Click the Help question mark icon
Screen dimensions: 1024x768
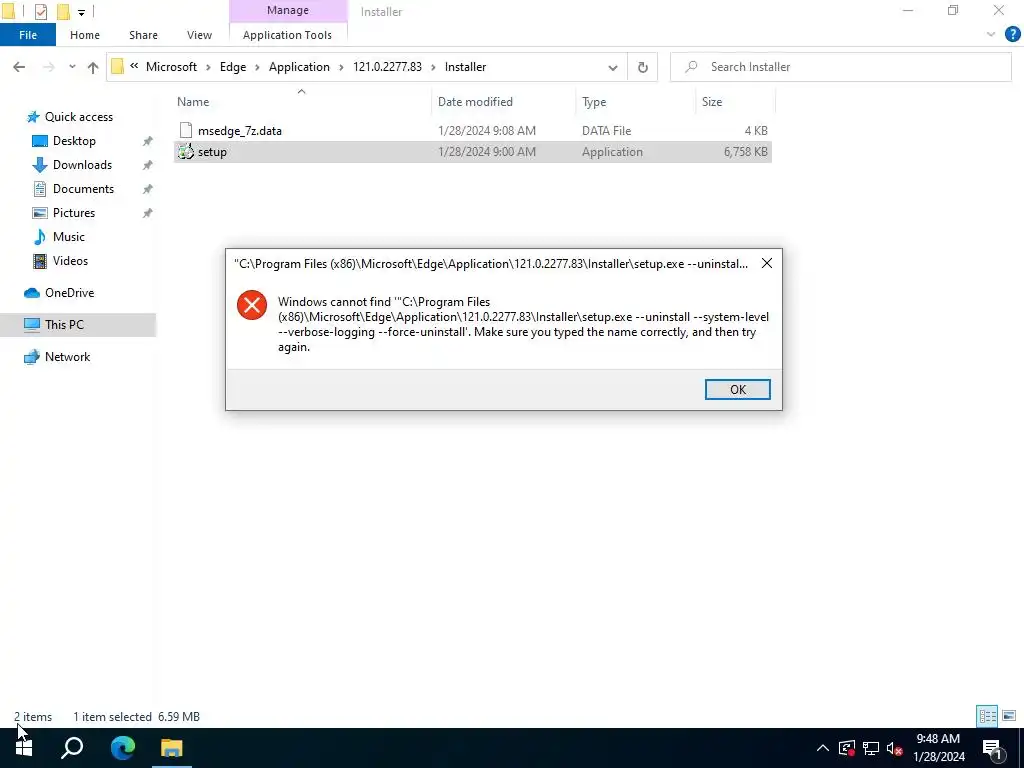[1012, 34]
